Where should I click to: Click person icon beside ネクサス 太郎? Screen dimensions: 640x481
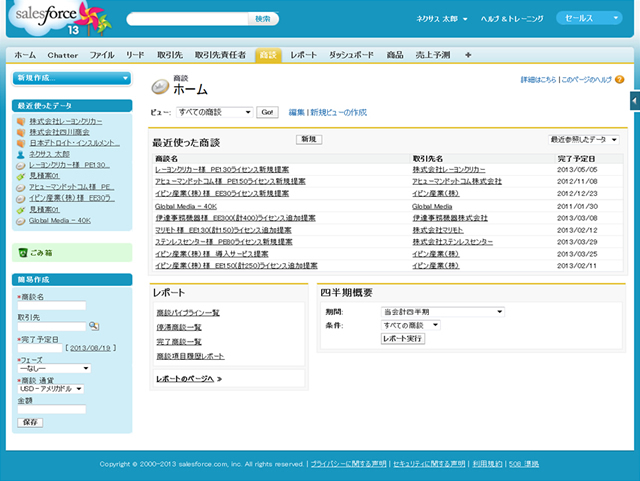click(x=21, y=154)
